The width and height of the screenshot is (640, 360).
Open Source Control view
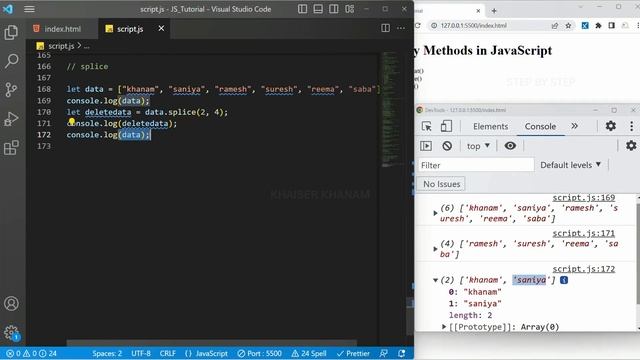point(11,90)
